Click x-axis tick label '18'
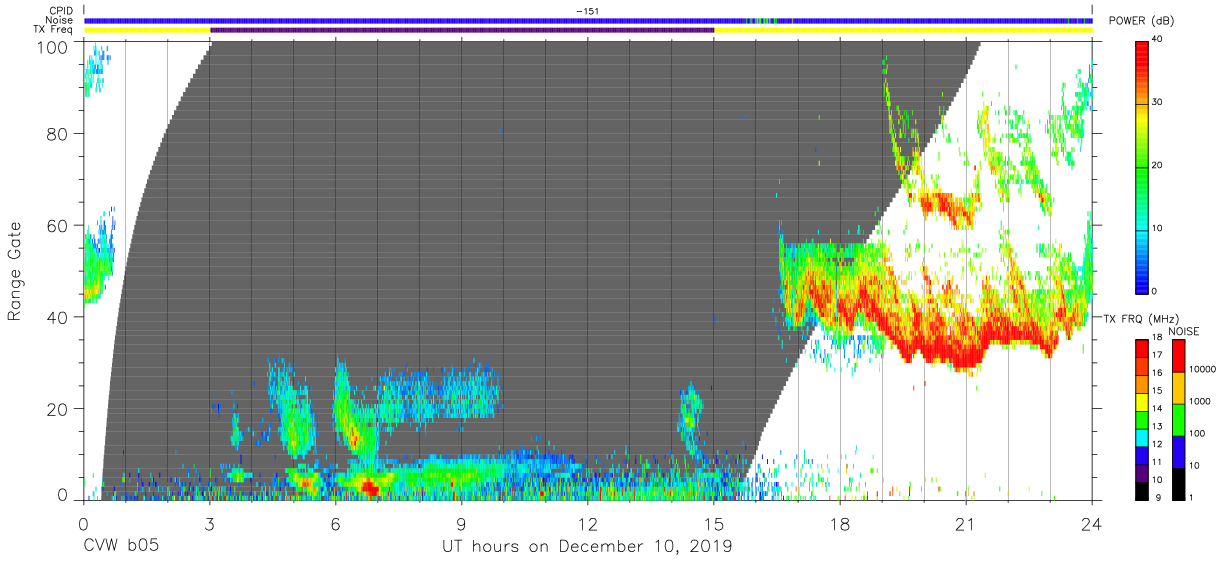 point(839,523)
